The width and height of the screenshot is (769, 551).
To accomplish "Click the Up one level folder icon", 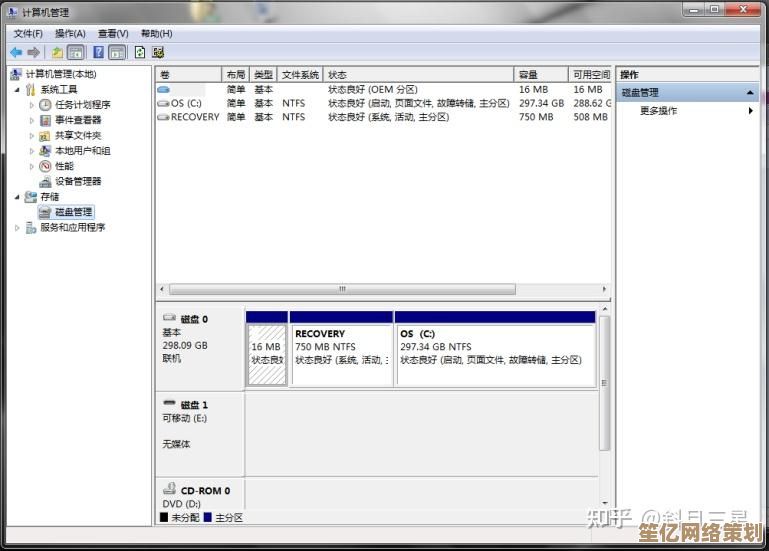I will pyautogui.click(x=57, y=52).
